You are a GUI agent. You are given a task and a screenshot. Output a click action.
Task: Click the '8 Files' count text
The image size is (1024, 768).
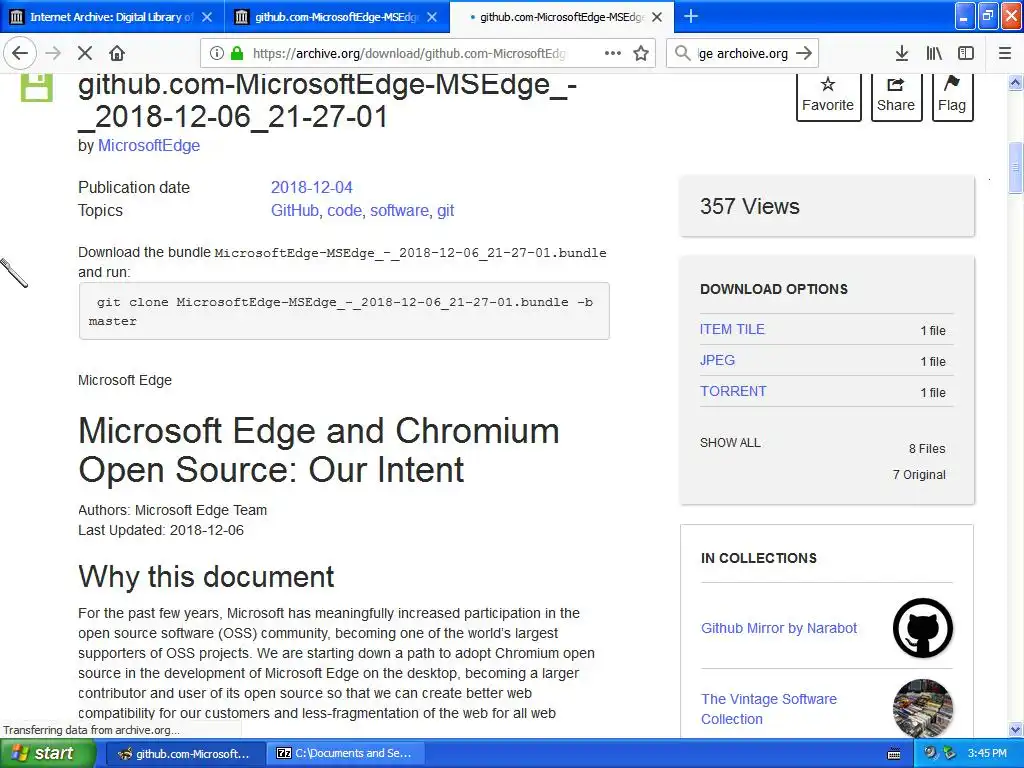coord(927,449)
